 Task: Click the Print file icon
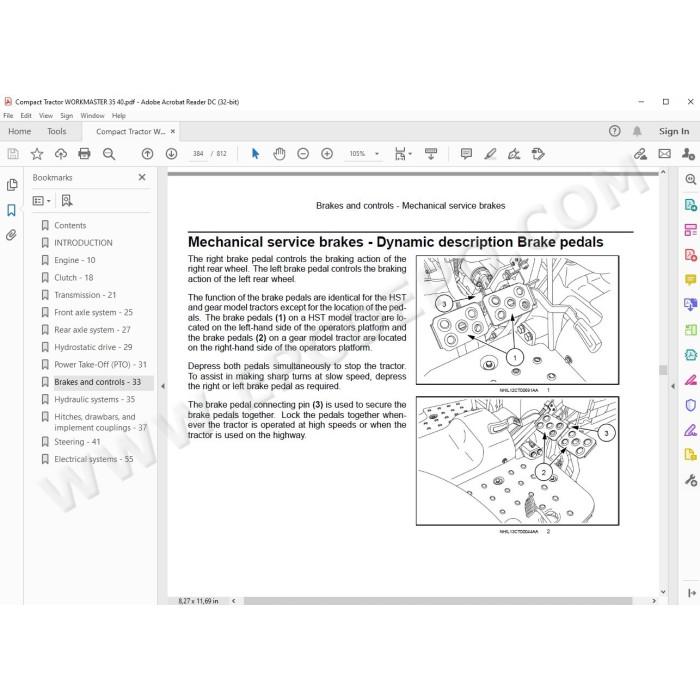[x=84, y=154]
